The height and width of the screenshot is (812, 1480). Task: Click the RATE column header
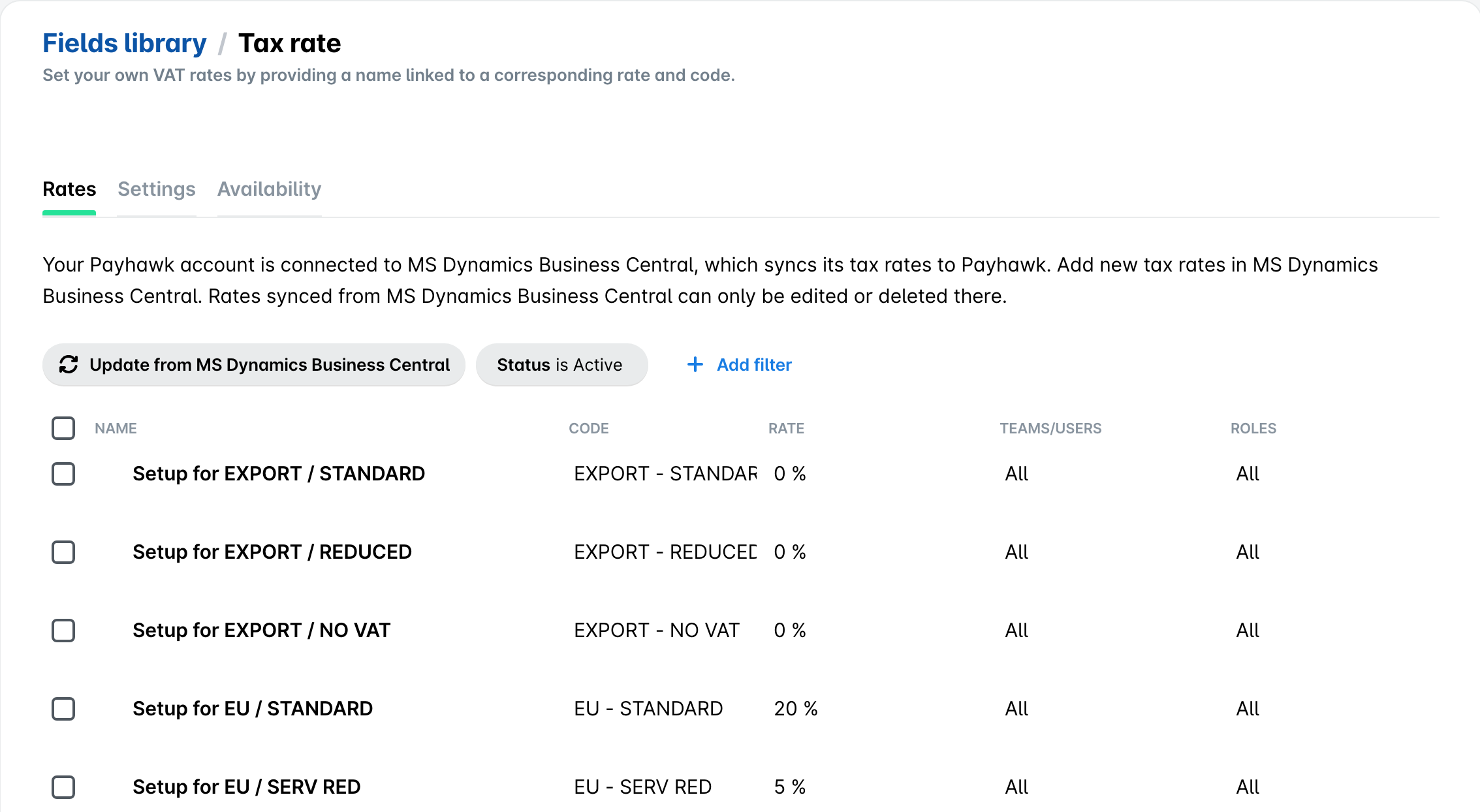pos(786,428)
